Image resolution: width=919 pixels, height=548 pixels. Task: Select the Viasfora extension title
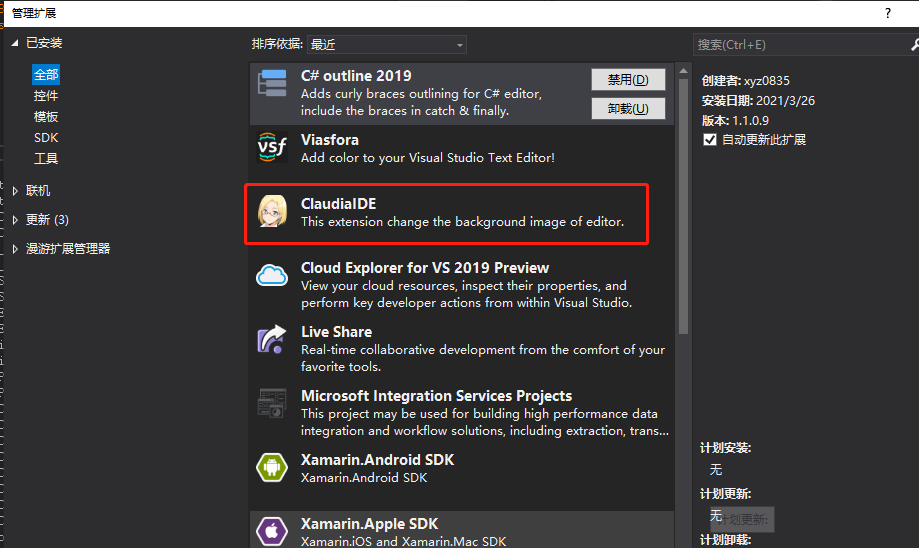[x=329, y=139]
